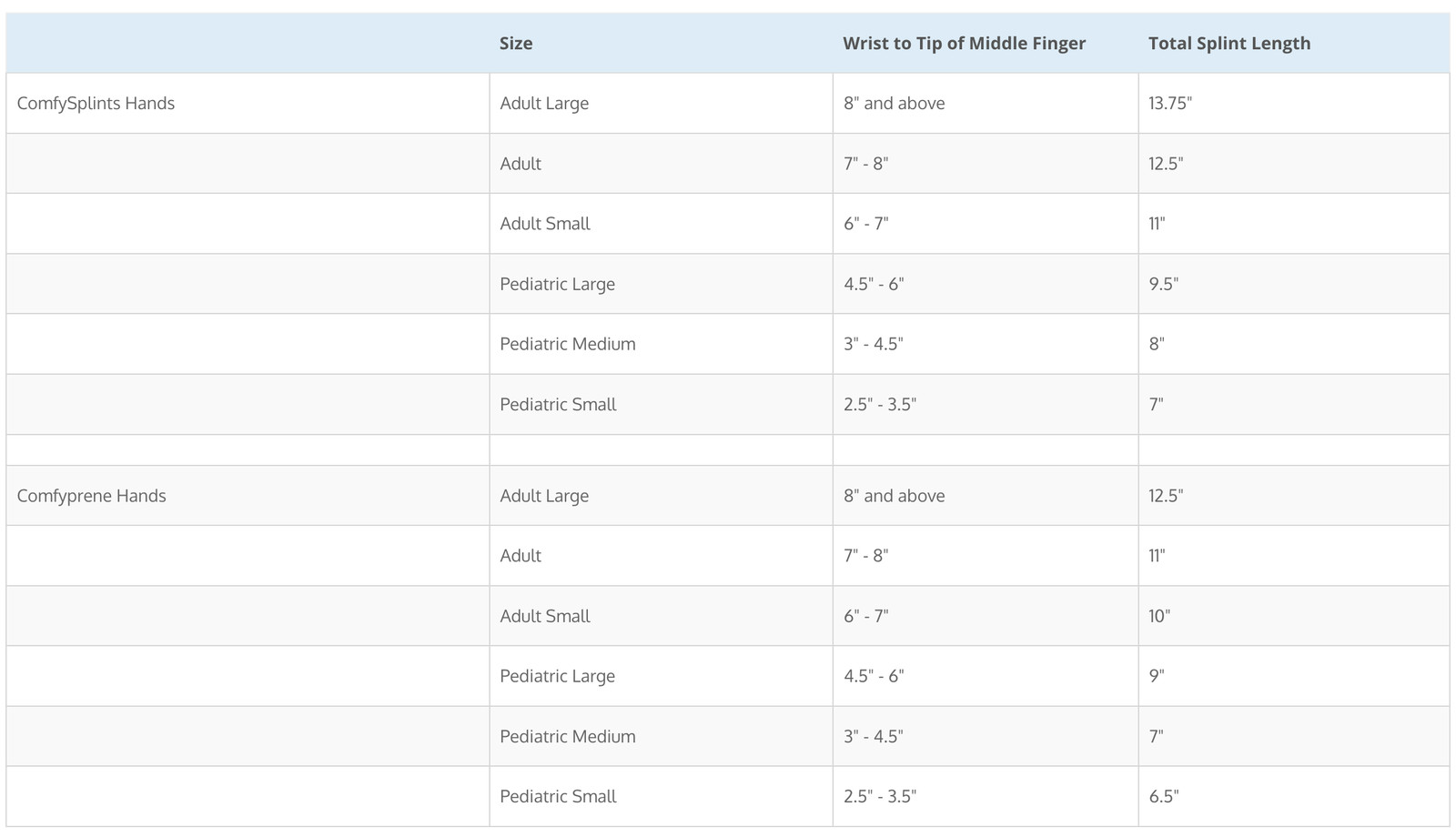Click the 13.75" splint length cell
Screen dimensions: 1456x837
point(1293,103)
